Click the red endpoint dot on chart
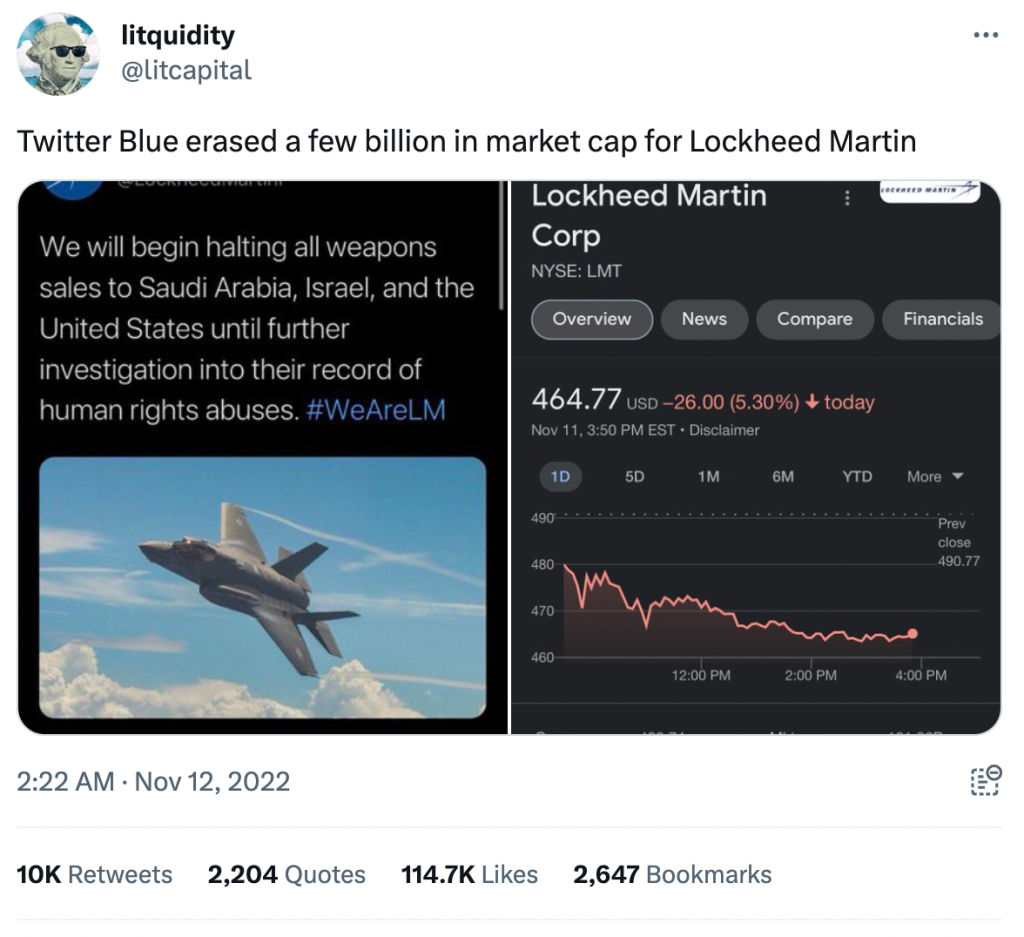The width and height of the screenshot is (1024, 937). coord(912,633)
